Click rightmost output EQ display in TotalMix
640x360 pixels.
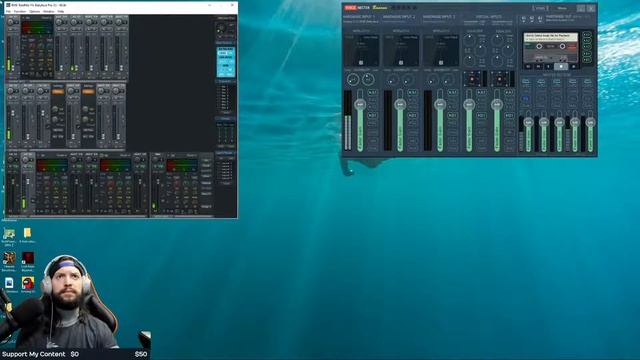click(x=182, y=165)
